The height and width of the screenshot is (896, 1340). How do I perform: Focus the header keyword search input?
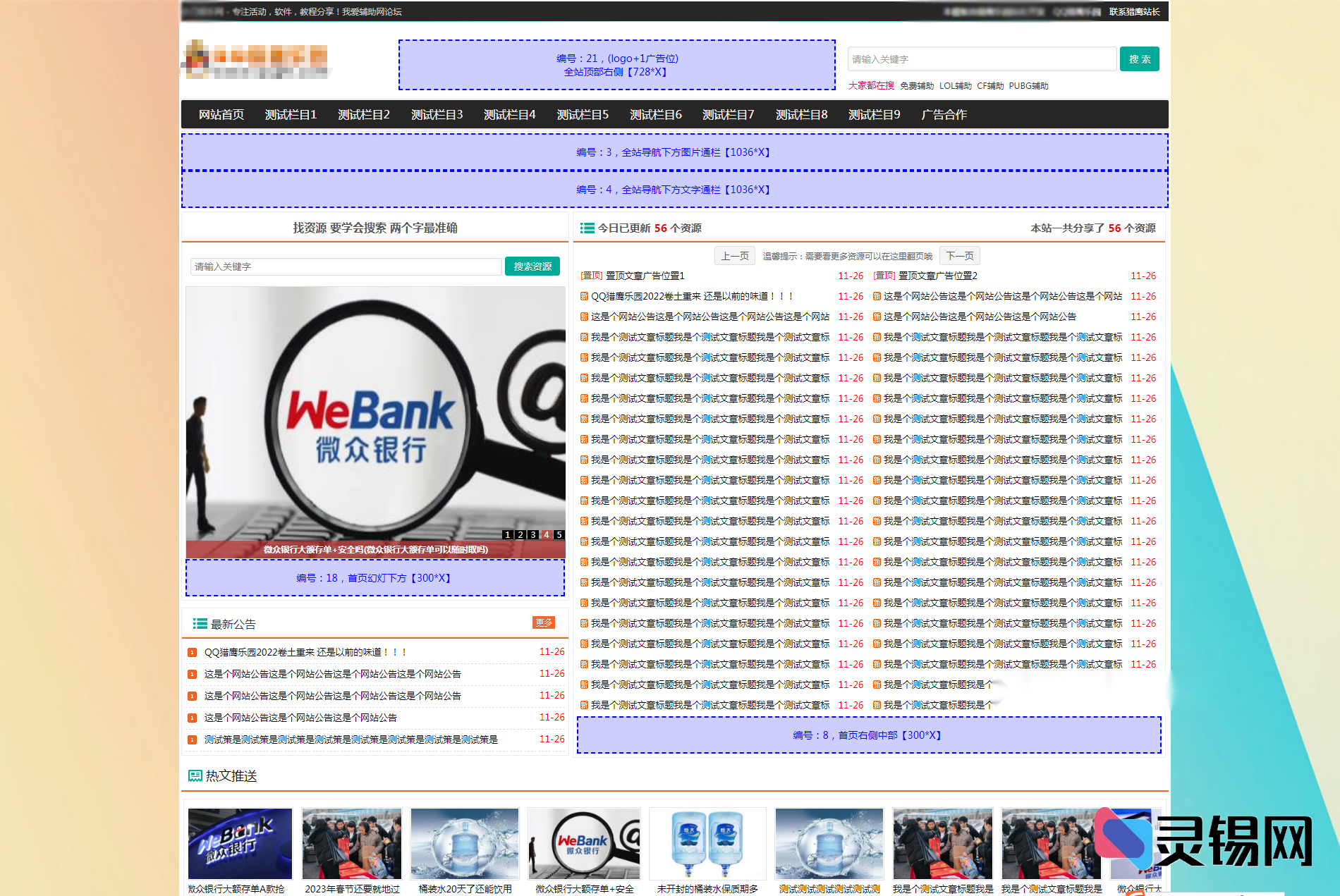[x=982, y=59]
